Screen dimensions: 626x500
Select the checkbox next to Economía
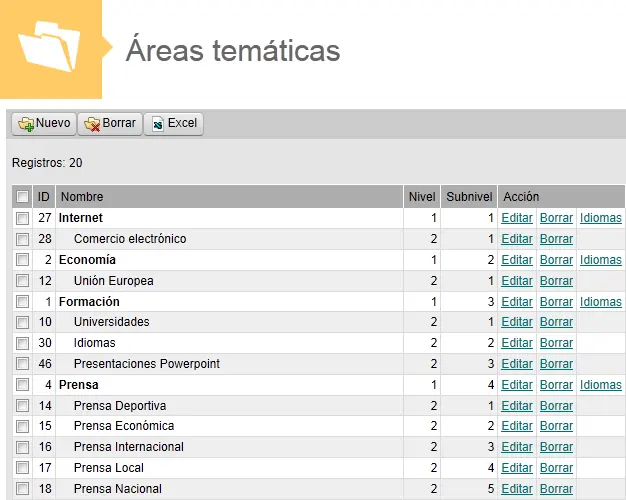pos(22,260)
